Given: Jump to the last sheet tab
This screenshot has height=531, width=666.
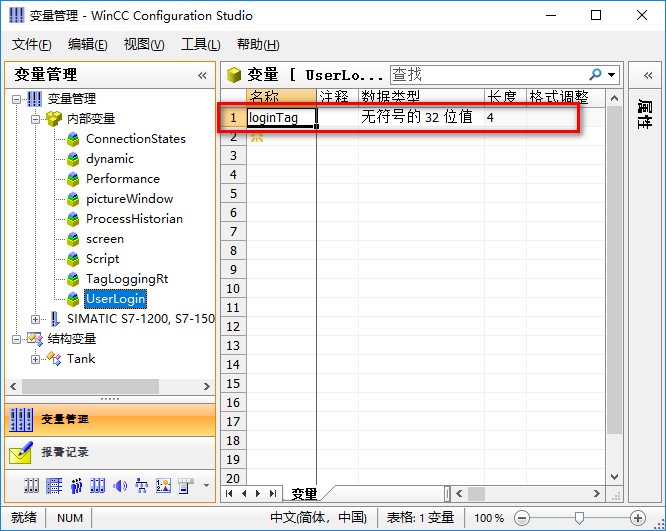Looking at the screenshot, I should point(273,493).
